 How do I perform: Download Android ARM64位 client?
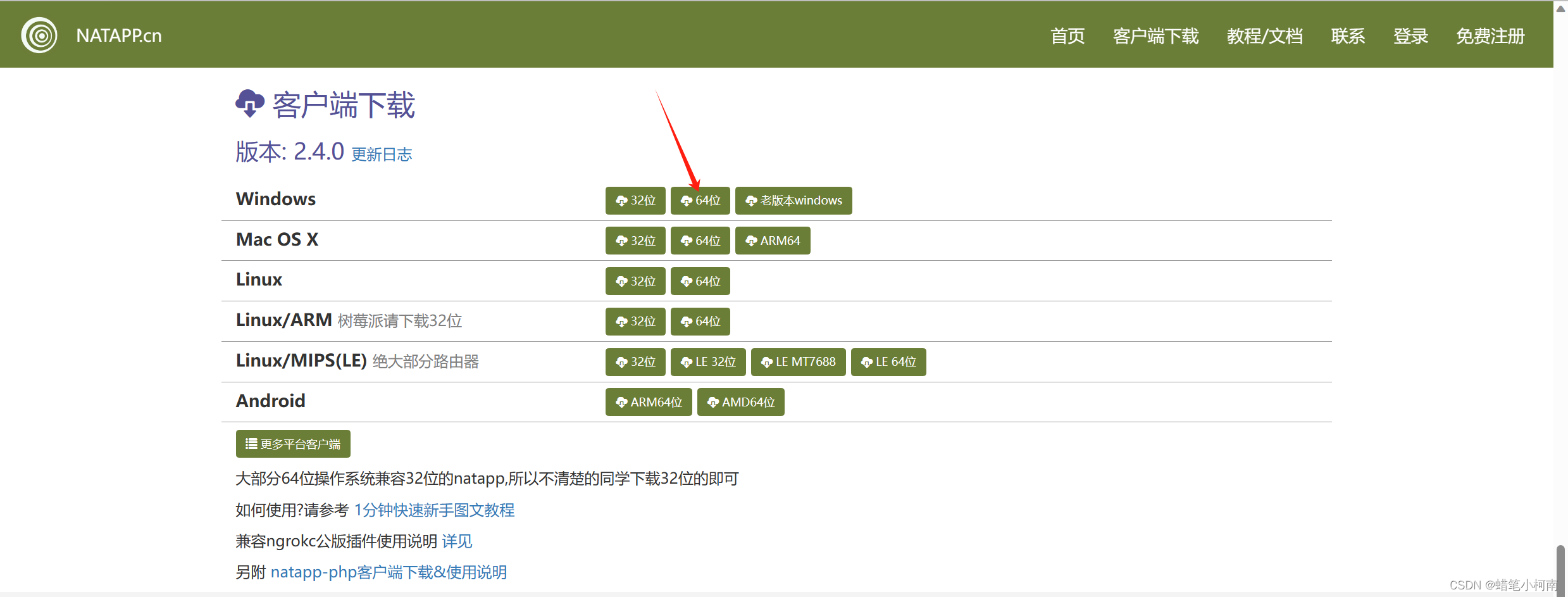[649, 402]
